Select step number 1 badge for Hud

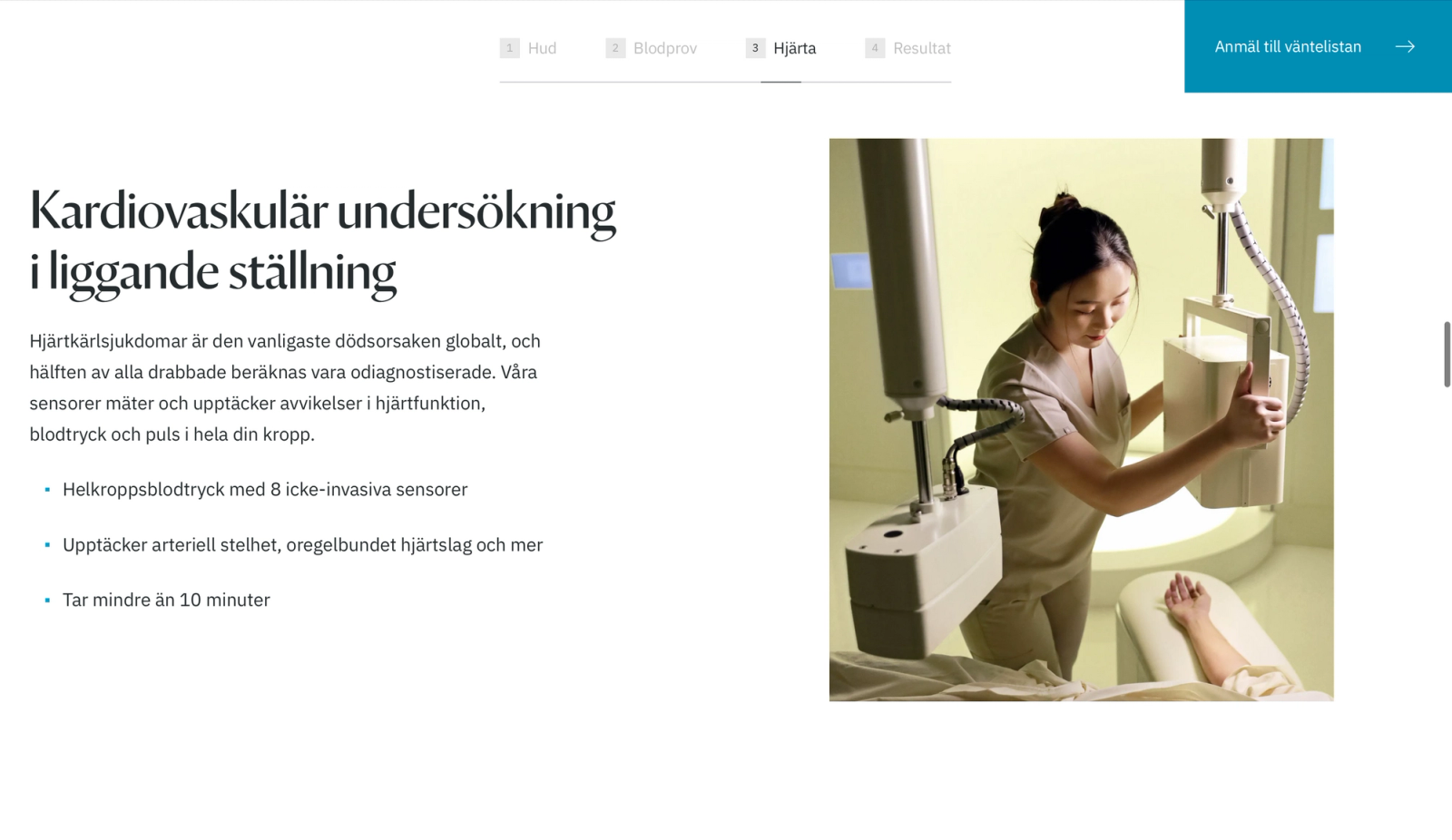pyautogui.click(x=510, y=48)
